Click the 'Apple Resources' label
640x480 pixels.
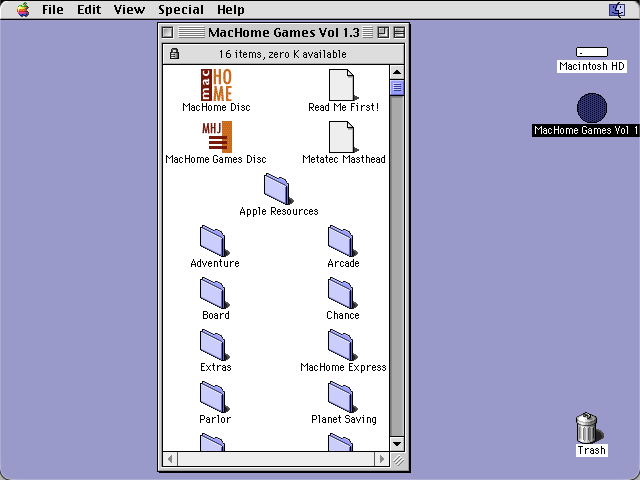click(279, 211)
